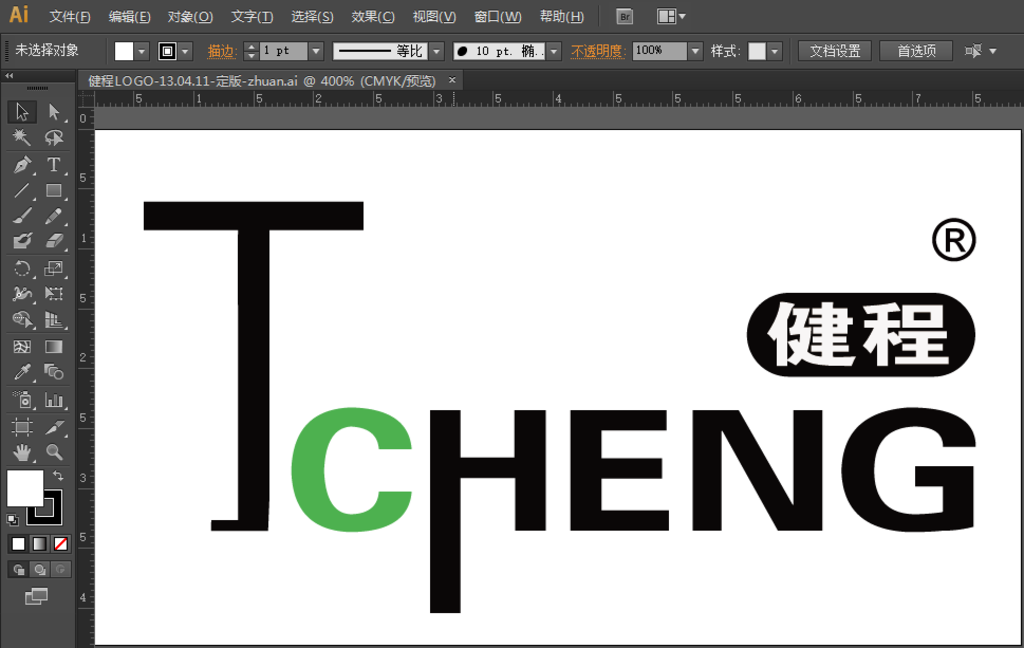The image size is (1024, 648).
Task: Click the 文档设置 button
Action: (x=835, y=51)
